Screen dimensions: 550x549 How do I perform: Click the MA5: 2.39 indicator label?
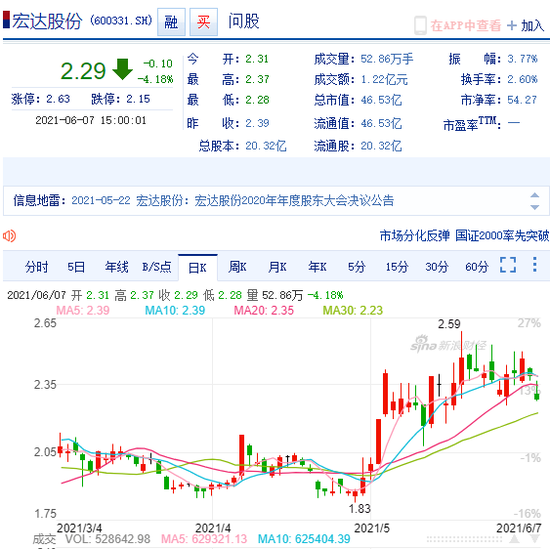(83, 310)
